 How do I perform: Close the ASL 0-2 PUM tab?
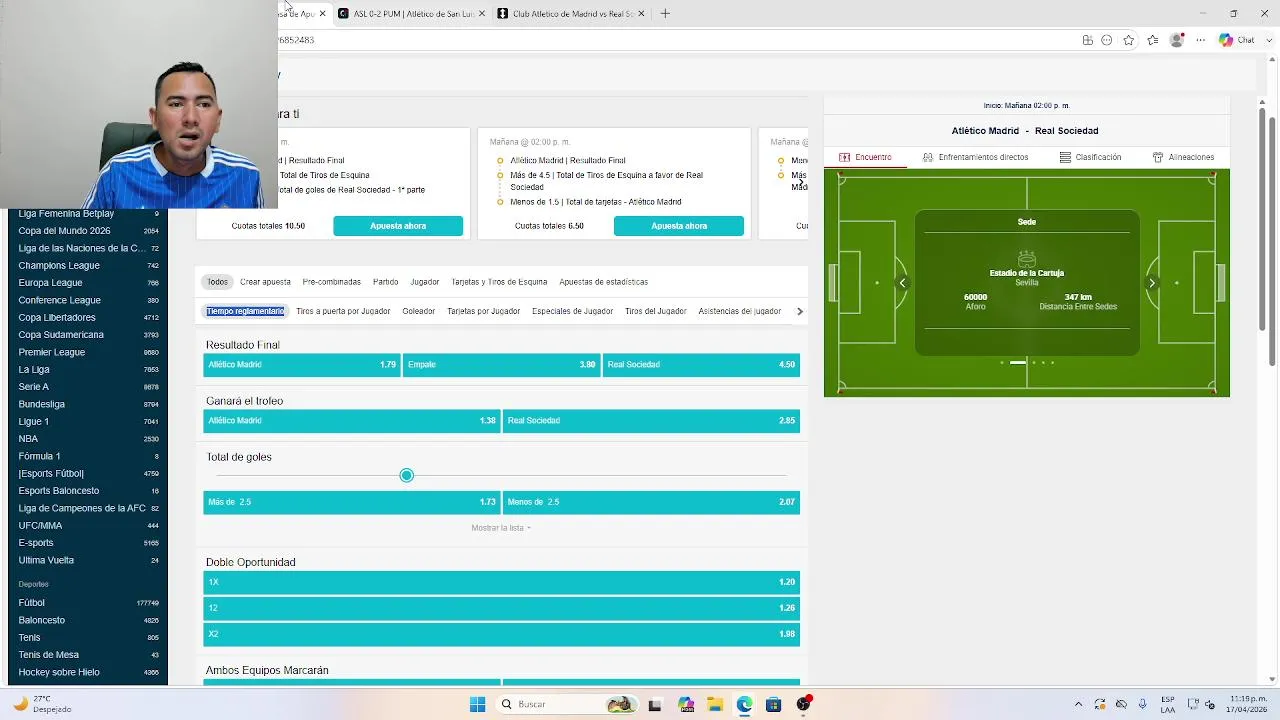(x=482, y=13)
